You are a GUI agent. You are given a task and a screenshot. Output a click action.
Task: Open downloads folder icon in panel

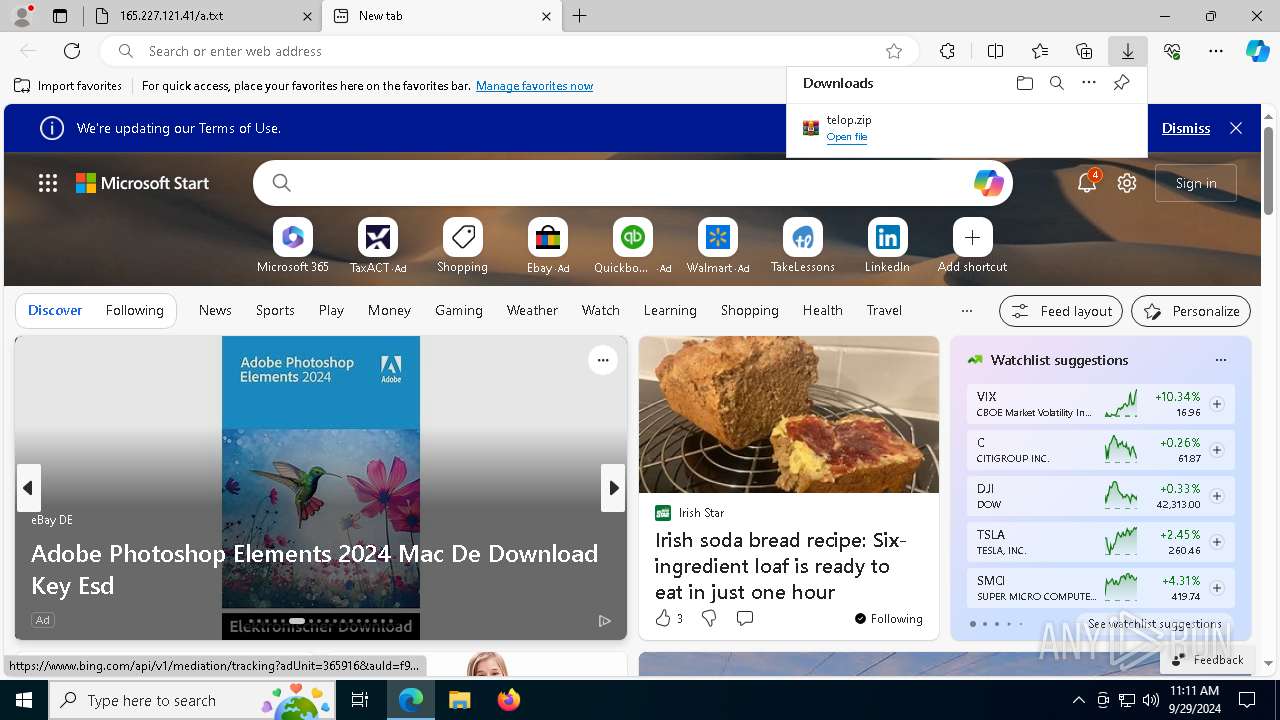coord(1024,83)
